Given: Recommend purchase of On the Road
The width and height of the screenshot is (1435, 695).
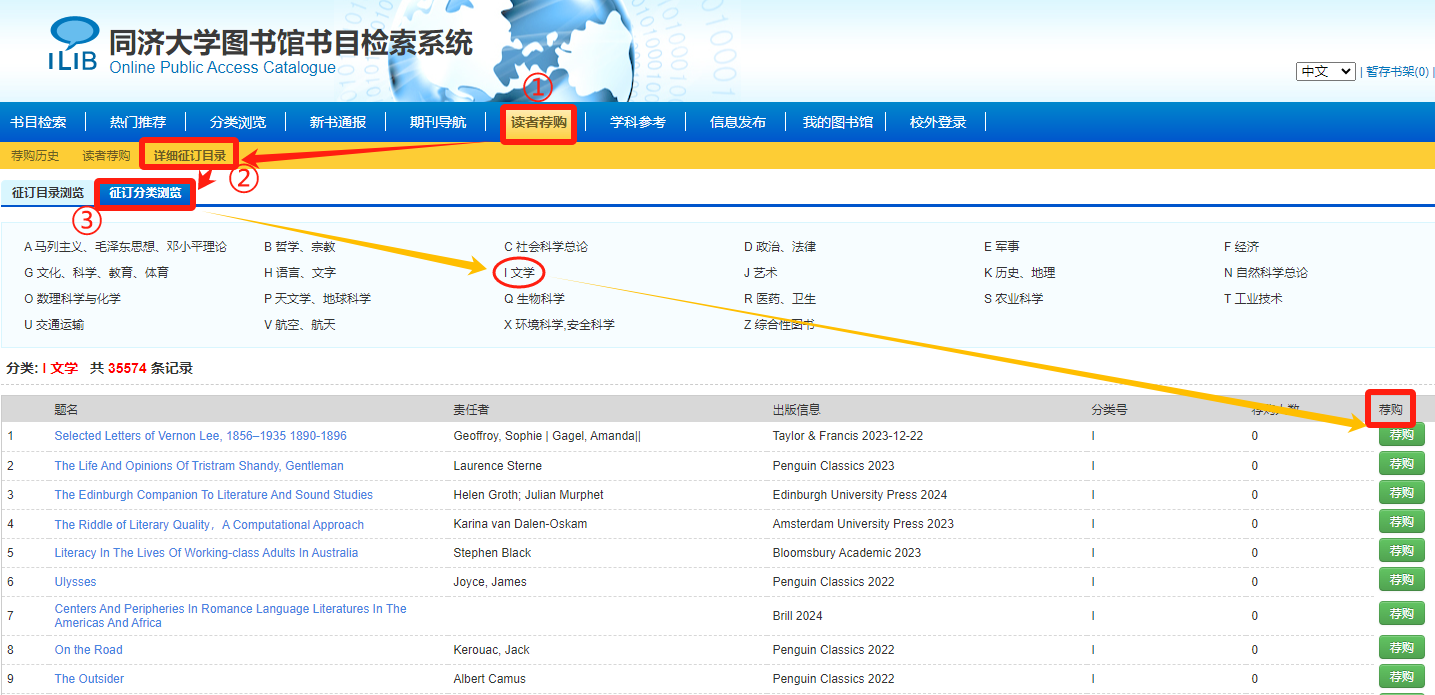Looking at the screenshot, I should click(x=1401, y=649).
